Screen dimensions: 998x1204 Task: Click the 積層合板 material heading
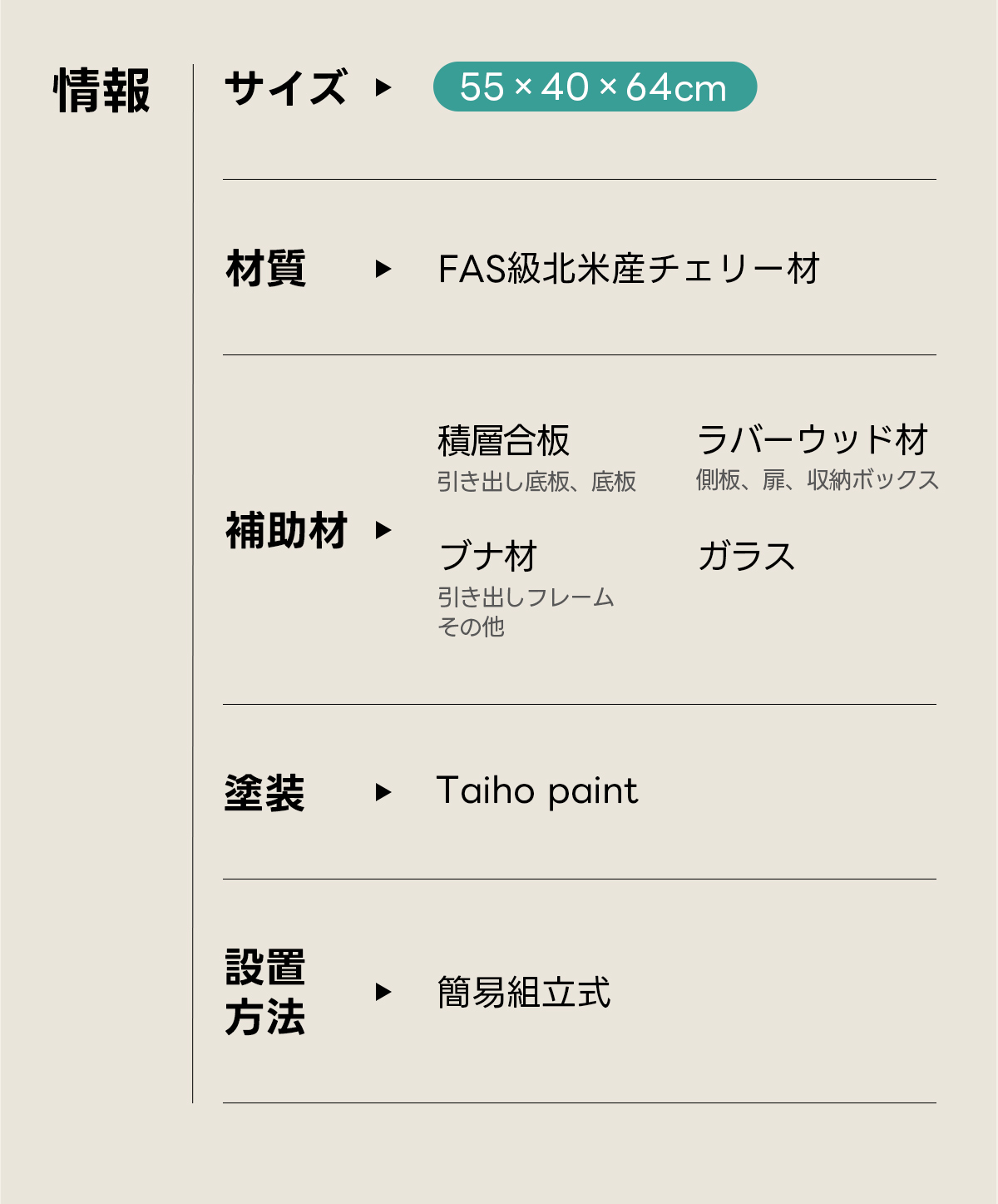(x=503, y=441)
